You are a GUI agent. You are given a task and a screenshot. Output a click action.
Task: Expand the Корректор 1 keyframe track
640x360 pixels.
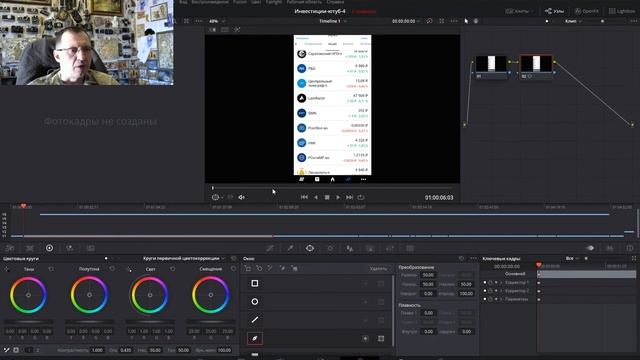coord(501,282)
